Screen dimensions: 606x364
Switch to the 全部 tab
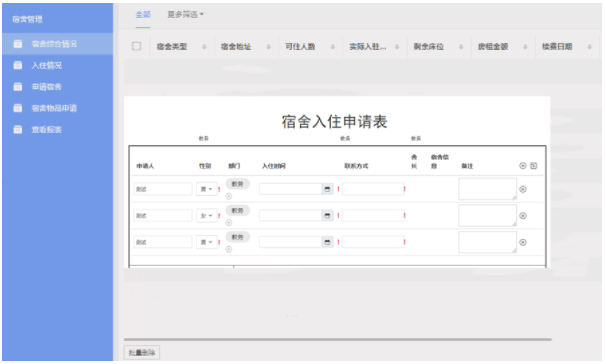[143, 15]
